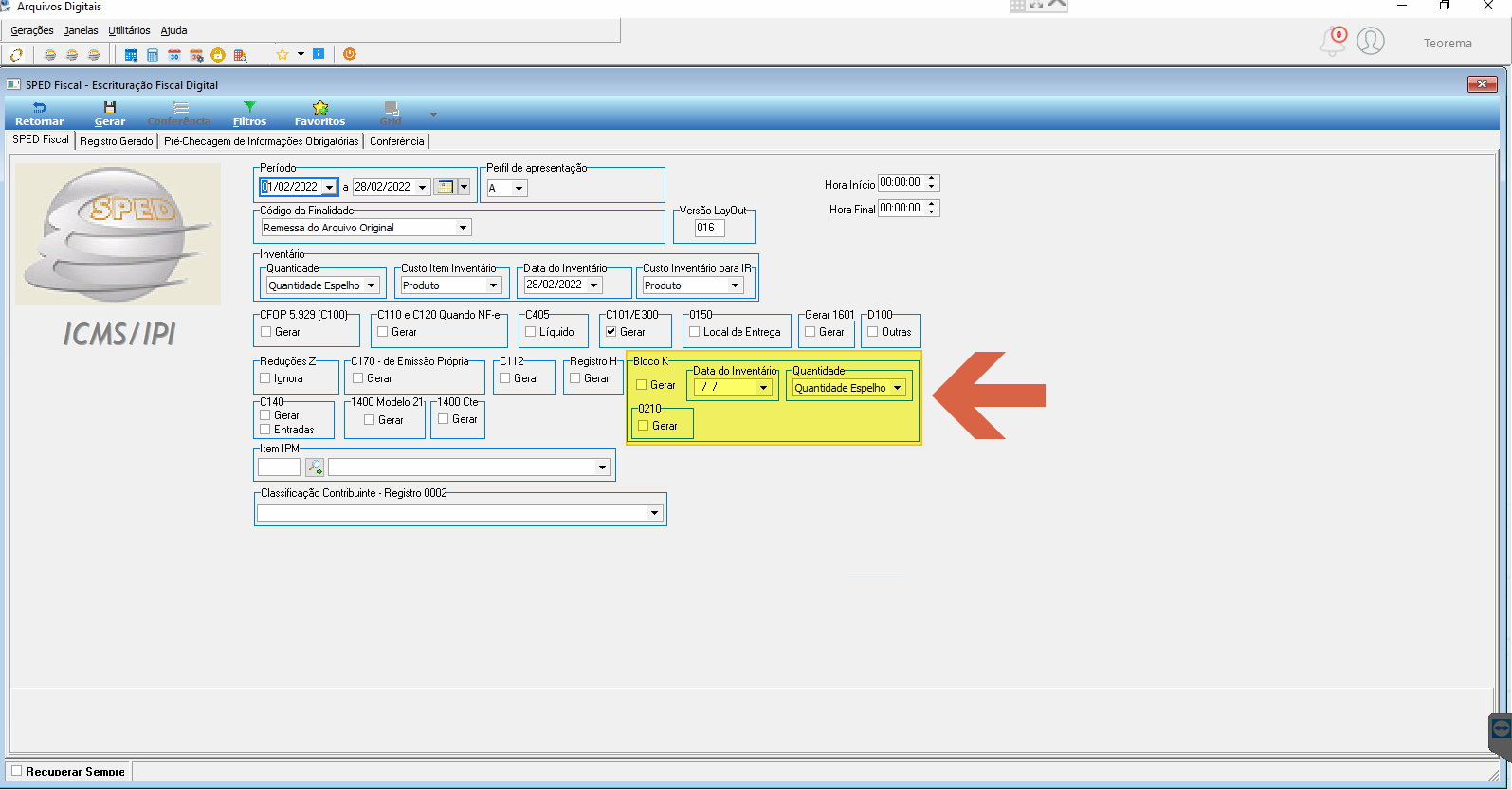Enable Gerar under Gerar 1601

(811, 332)
